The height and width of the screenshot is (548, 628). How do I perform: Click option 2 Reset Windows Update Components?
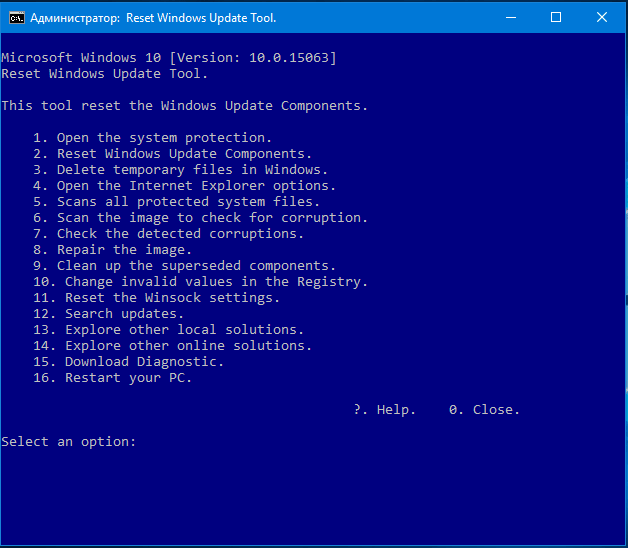point(172,154)
